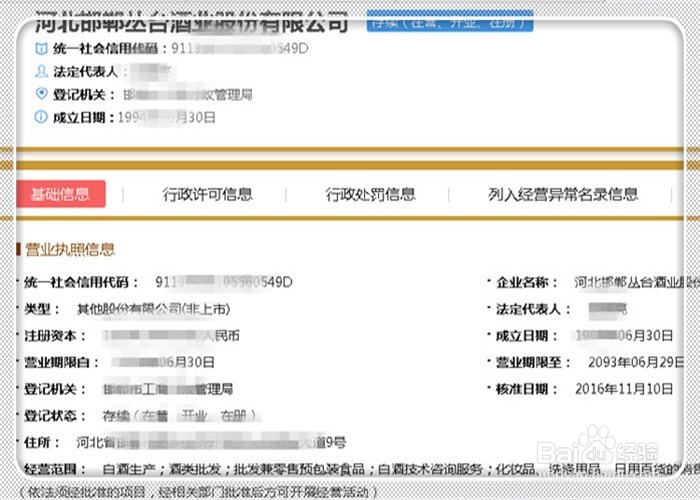Click the 2093年06月29日 expiry date

[636, 362]
